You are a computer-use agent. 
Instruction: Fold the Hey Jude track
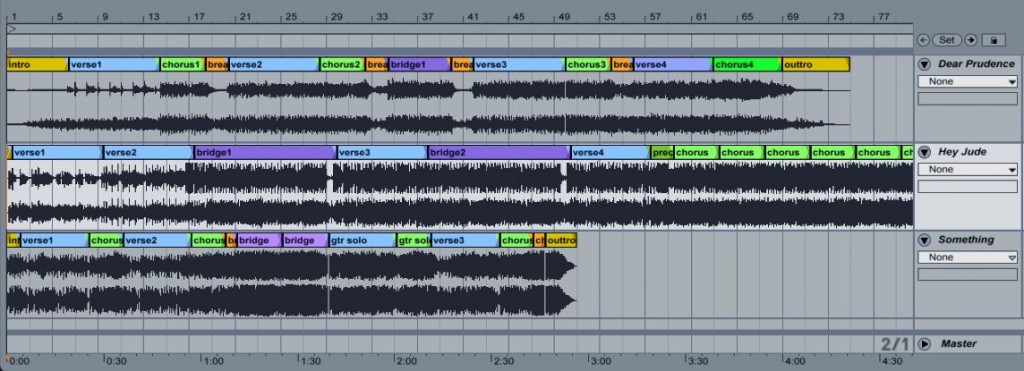pos(924,152)
